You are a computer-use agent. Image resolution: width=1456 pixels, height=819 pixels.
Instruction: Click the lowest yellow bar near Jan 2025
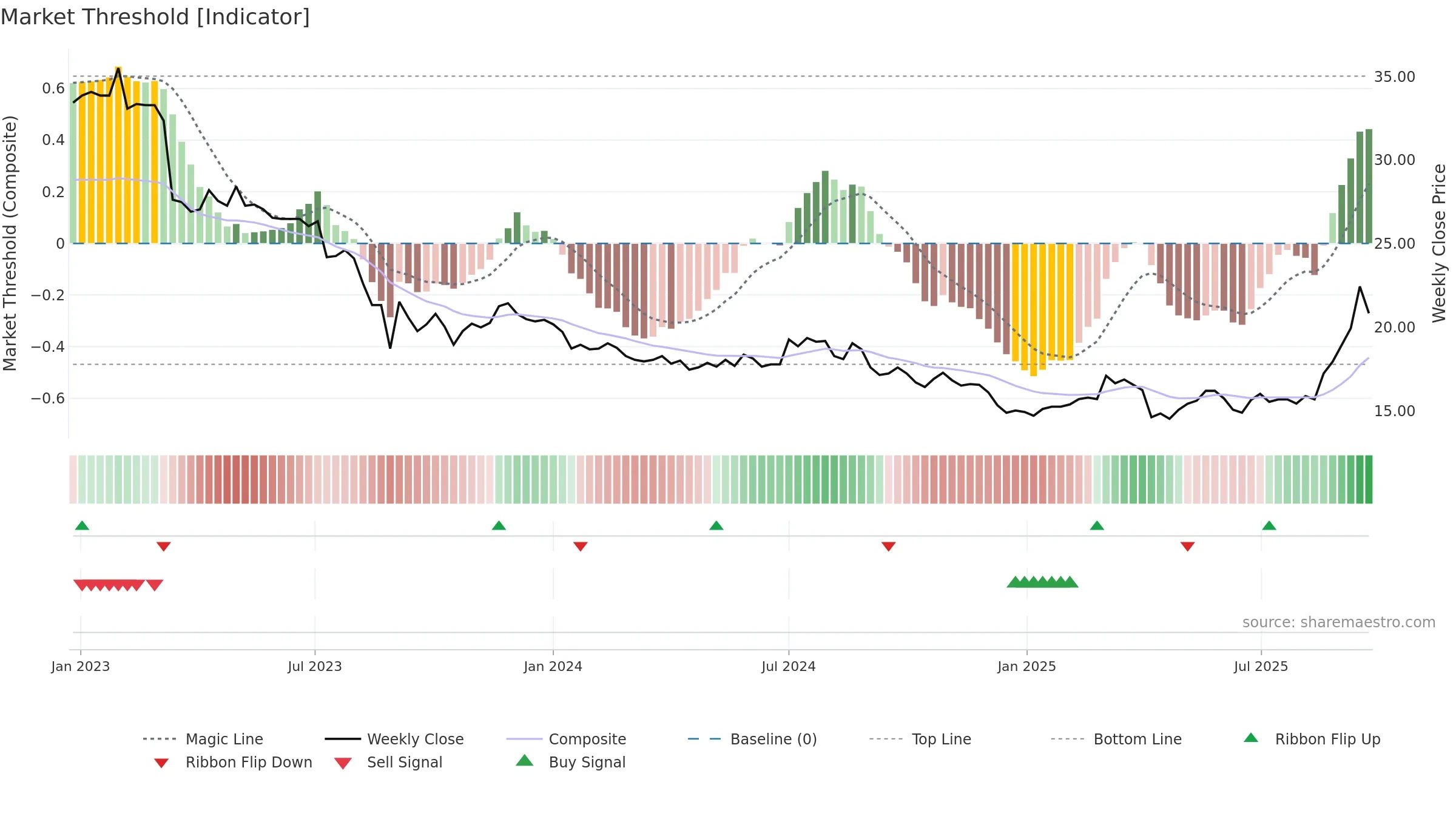pos(1034,309)
